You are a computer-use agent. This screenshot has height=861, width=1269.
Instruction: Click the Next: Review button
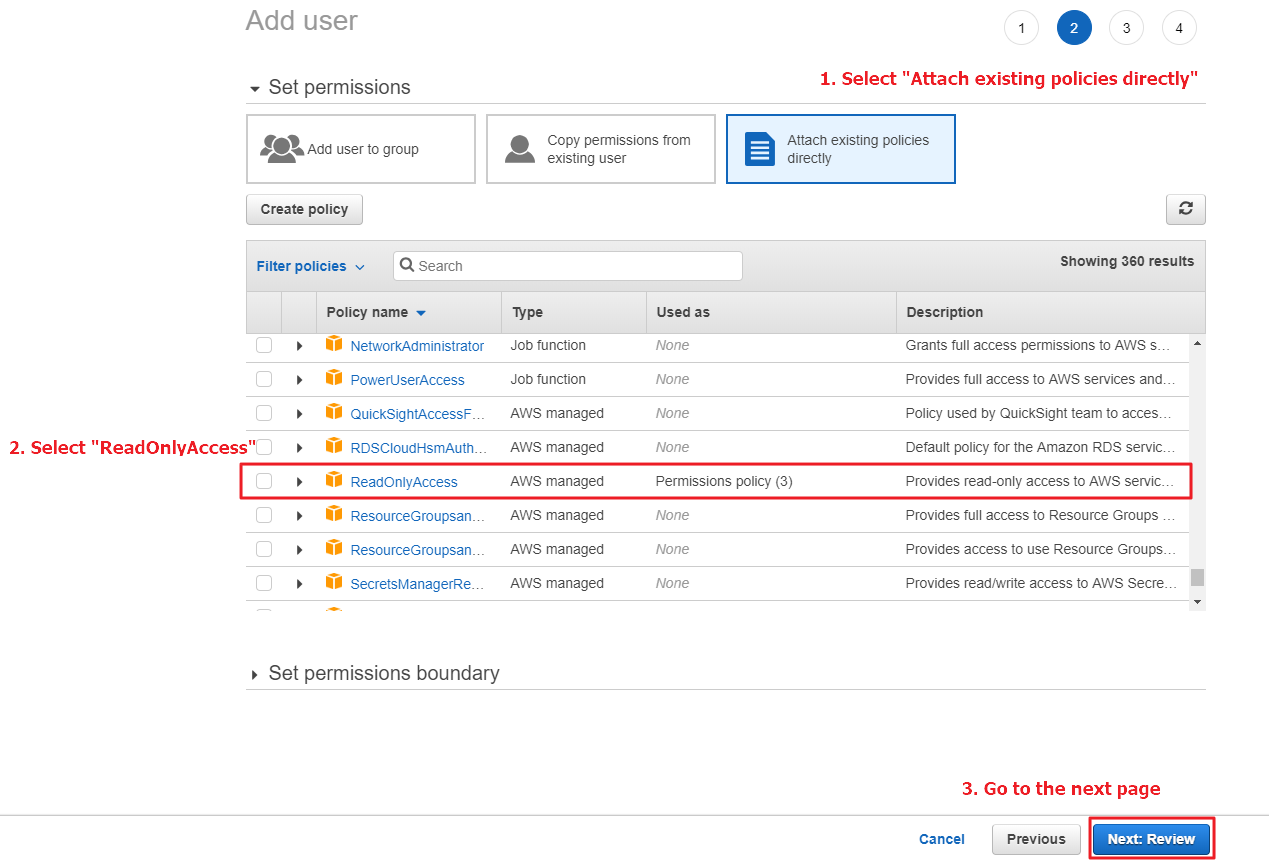tap(1151, 839)
